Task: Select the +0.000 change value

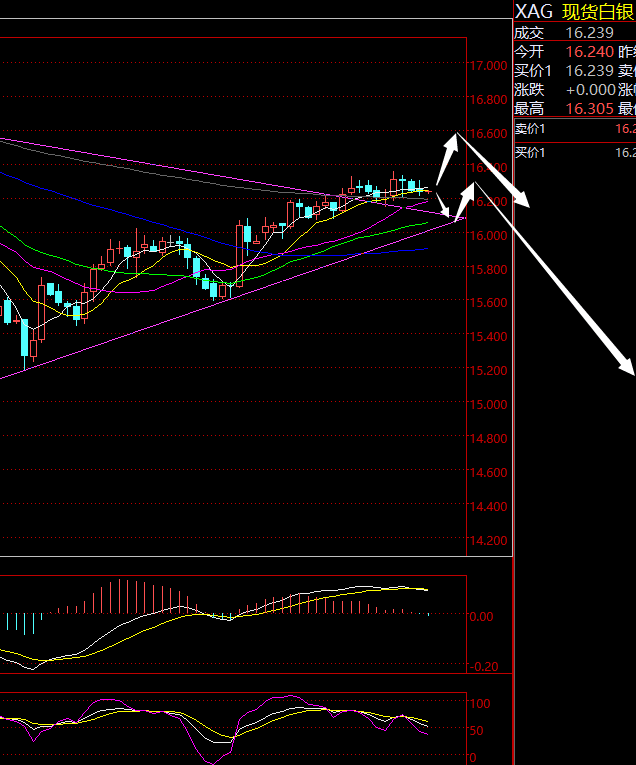Action: pos(591,90)
